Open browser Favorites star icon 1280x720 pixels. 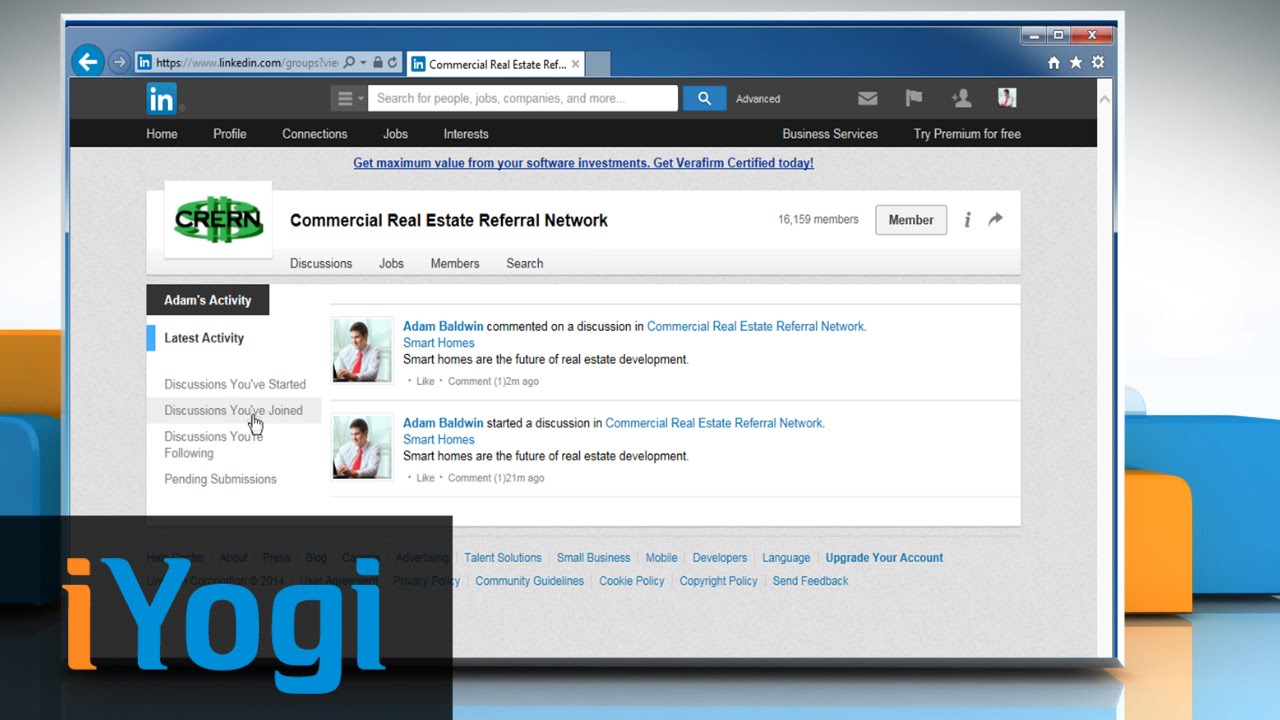1076,62
